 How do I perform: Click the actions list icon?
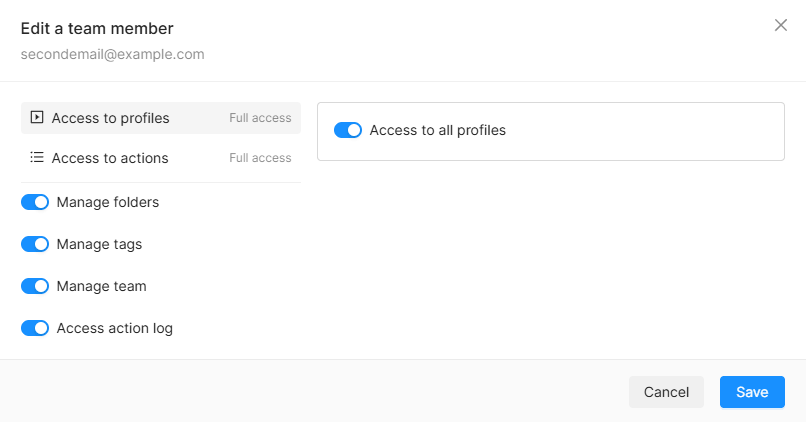pos(37,157)
